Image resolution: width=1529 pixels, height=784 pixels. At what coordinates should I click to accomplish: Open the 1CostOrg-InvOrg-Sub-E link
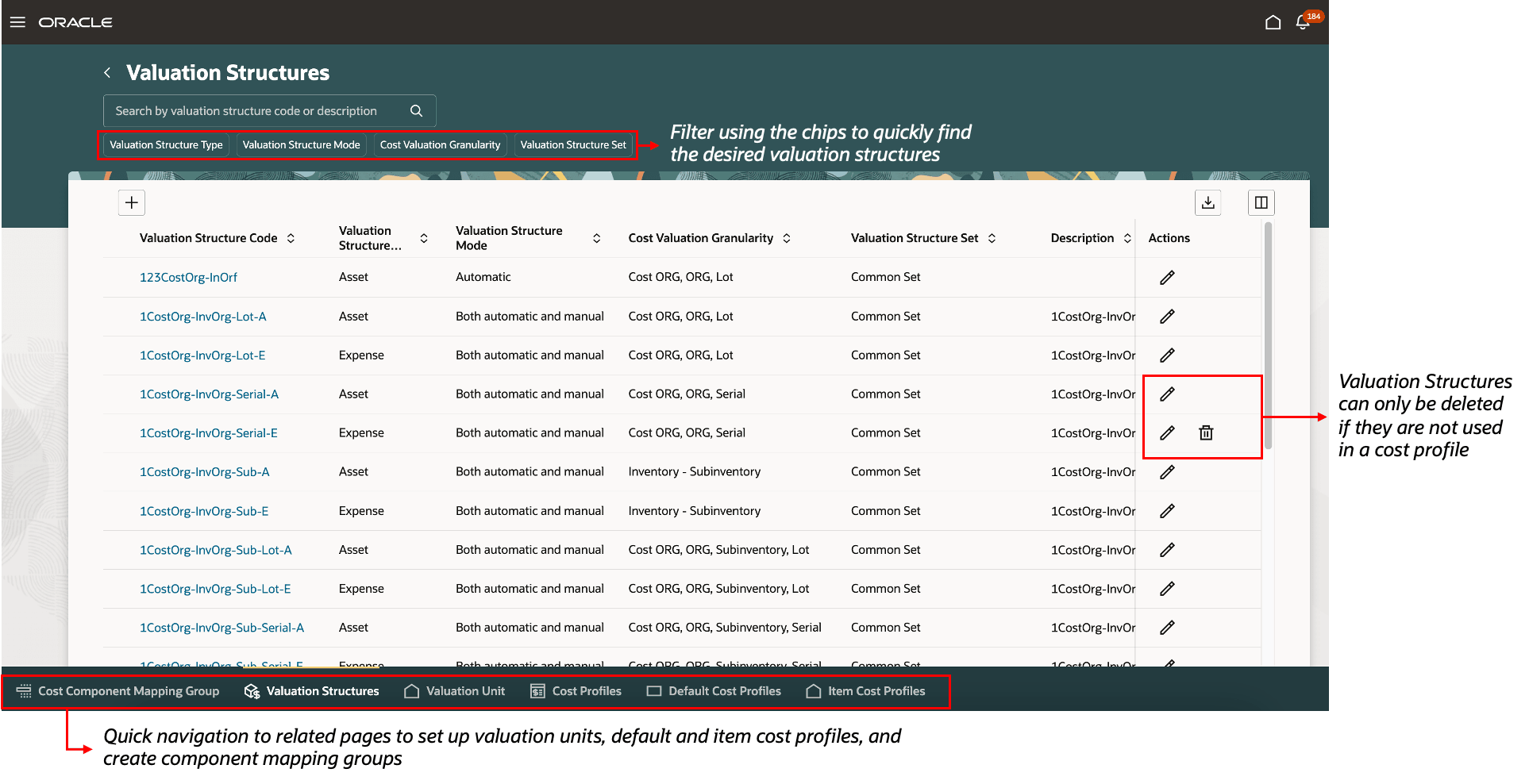(x=204, y=511)
